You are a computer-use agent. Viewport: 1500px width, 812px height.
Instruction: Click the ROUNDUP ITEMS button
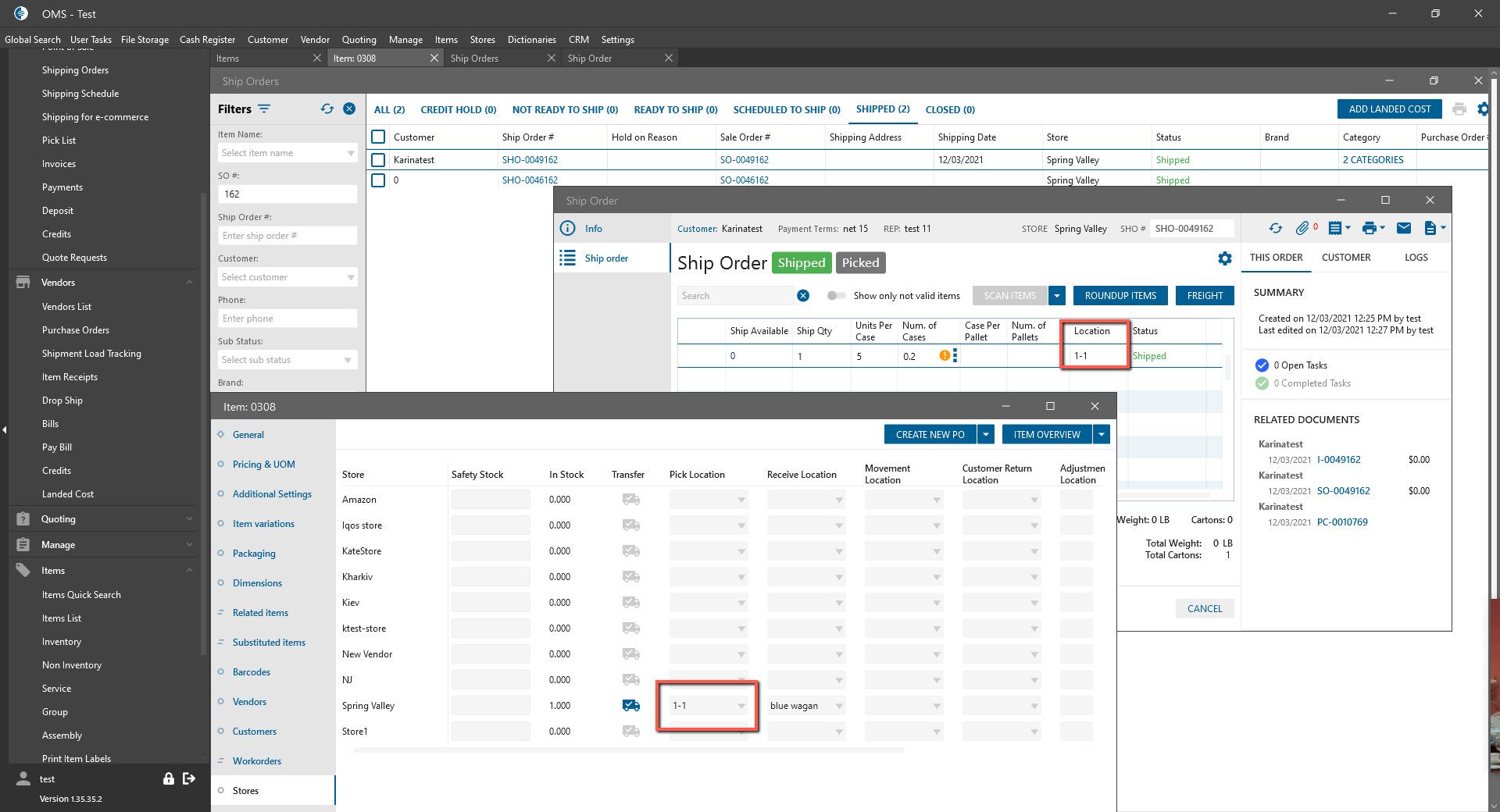(x=1120, y=296)
